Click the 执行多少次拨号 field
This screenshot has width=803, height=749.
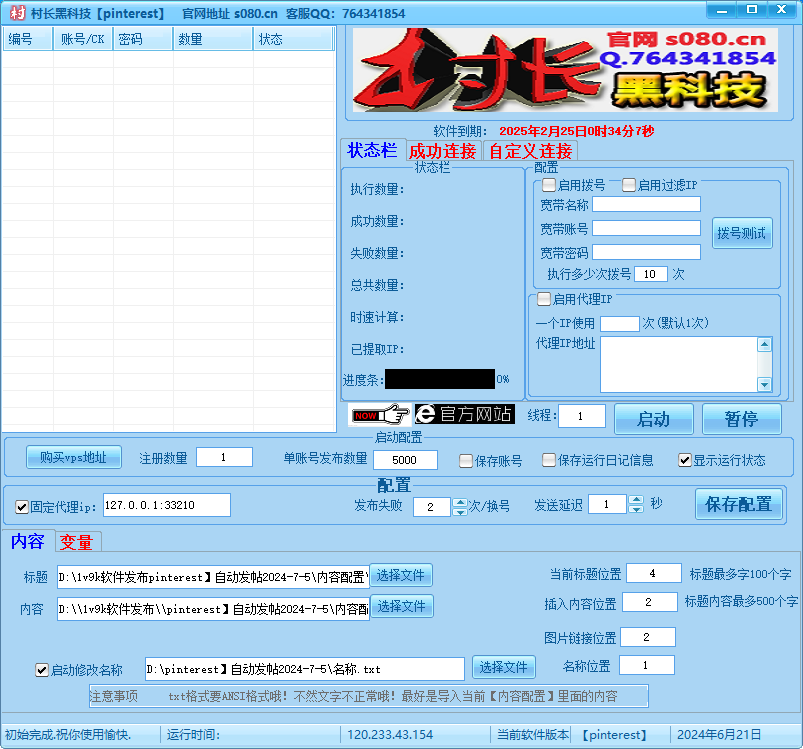[650, 274]
